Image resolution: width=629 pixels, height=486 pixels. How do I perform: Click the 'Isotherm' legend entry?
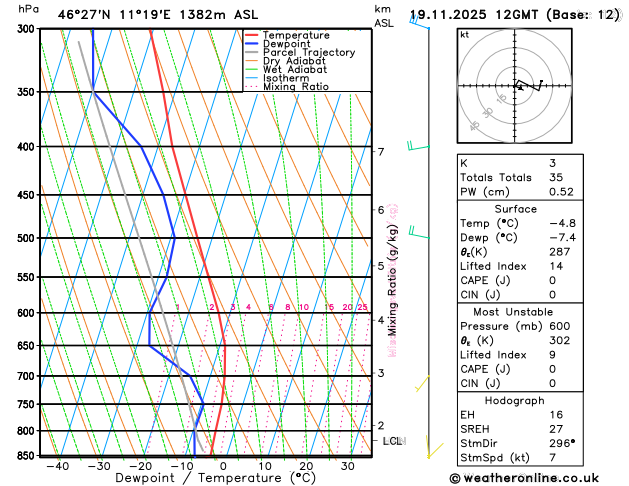286,78
